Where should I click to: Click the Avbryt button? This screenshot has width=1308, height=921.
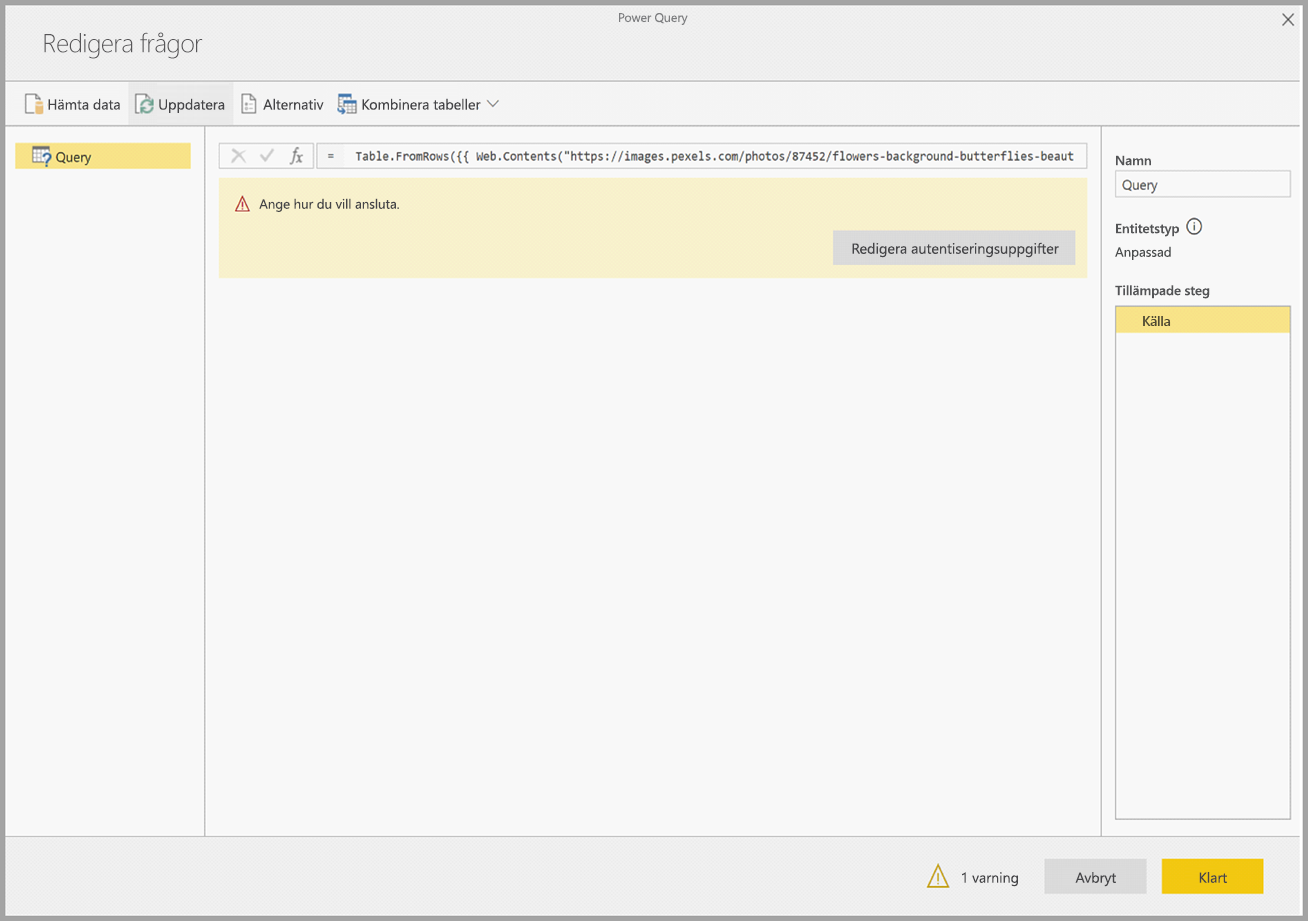[x=1095, y=877]
